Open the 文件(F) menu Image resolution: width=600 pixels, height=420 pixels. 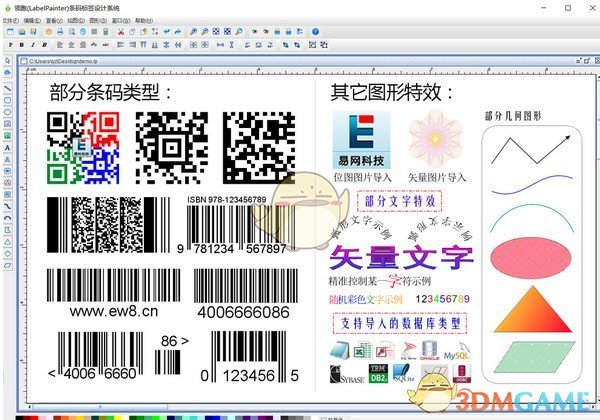10,19
